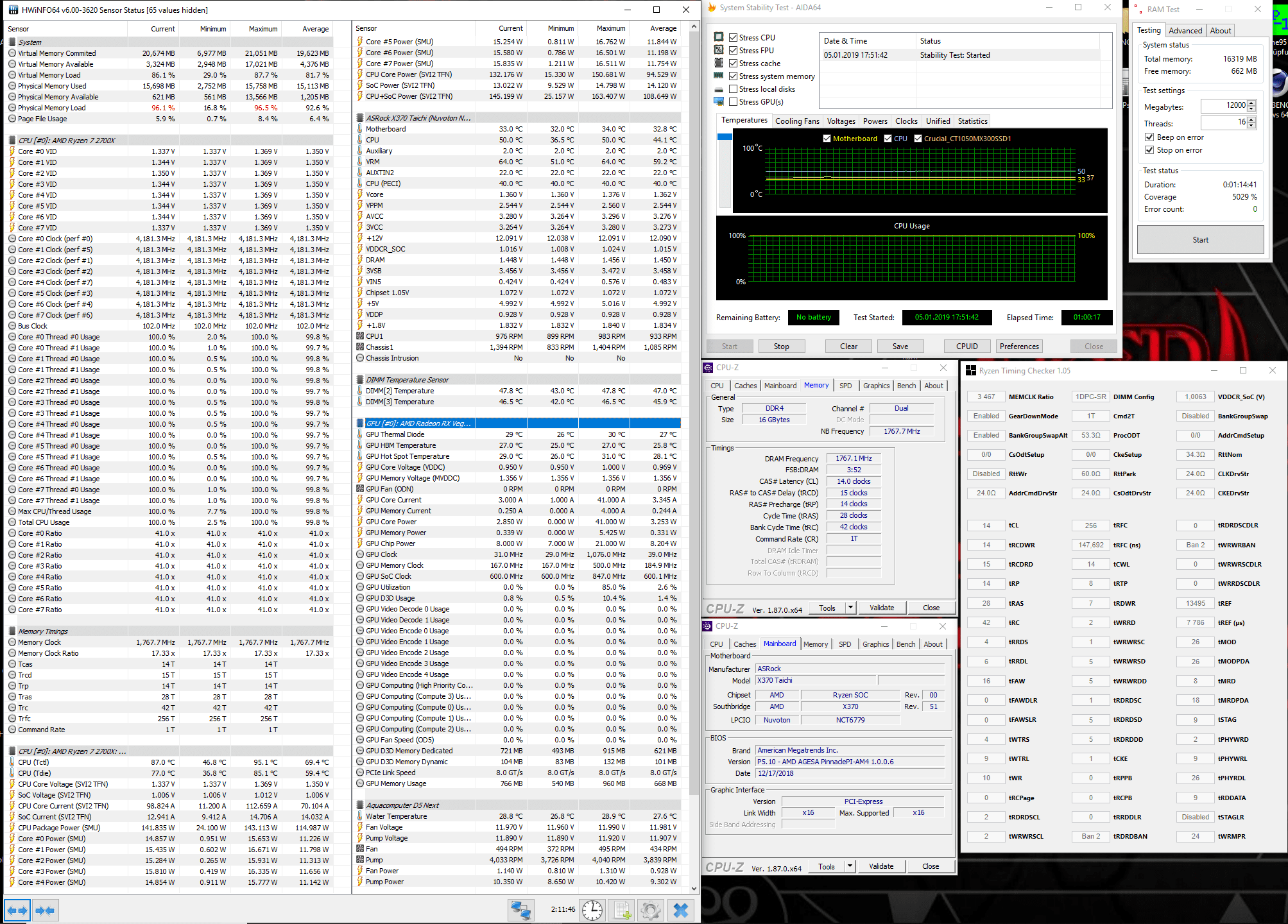Click the Megabytes input field in RAM Test
This screenshot has height=924, width=1288.
1223,106
